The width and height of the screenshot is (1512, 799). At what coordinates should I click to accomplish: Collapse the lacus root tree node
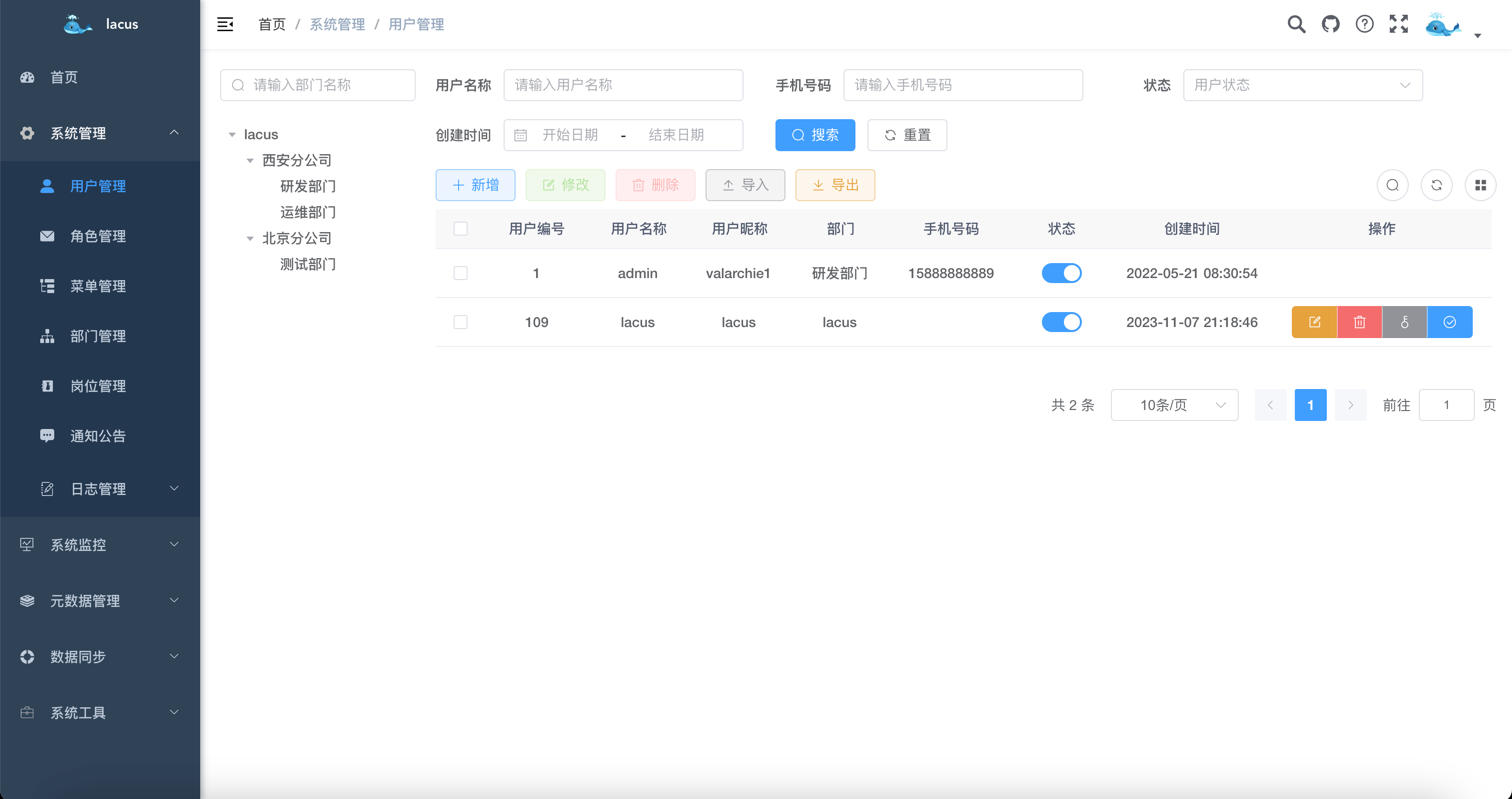[x=232, y=134]
